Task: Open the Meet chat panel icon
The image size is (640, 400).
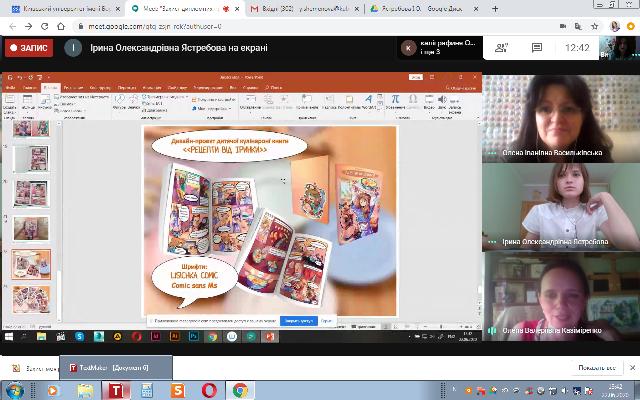Action: 542,47
